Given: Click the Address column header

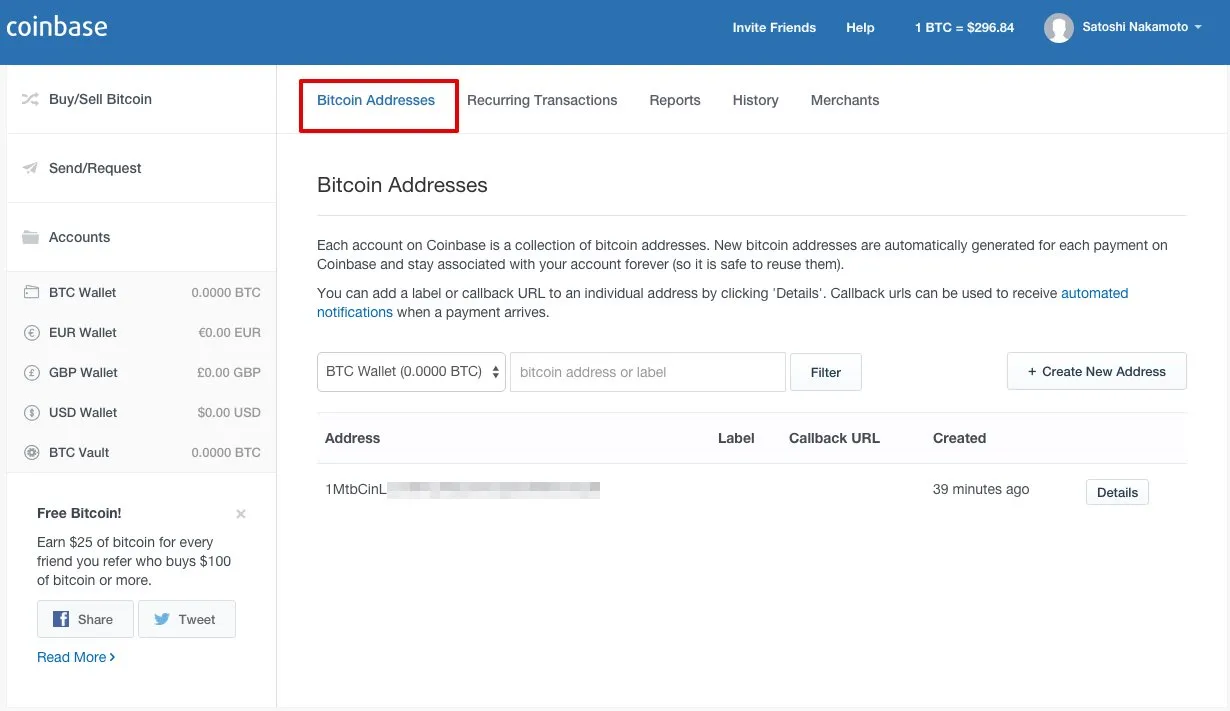Looking at the screenshot, I should 353,438.
